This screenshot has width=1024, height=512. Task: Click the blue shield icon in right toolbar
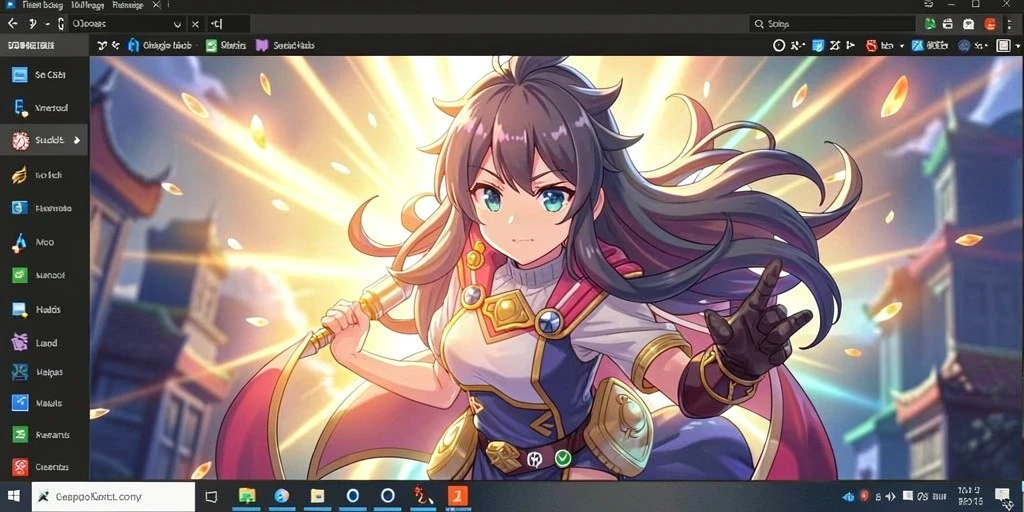818,46
